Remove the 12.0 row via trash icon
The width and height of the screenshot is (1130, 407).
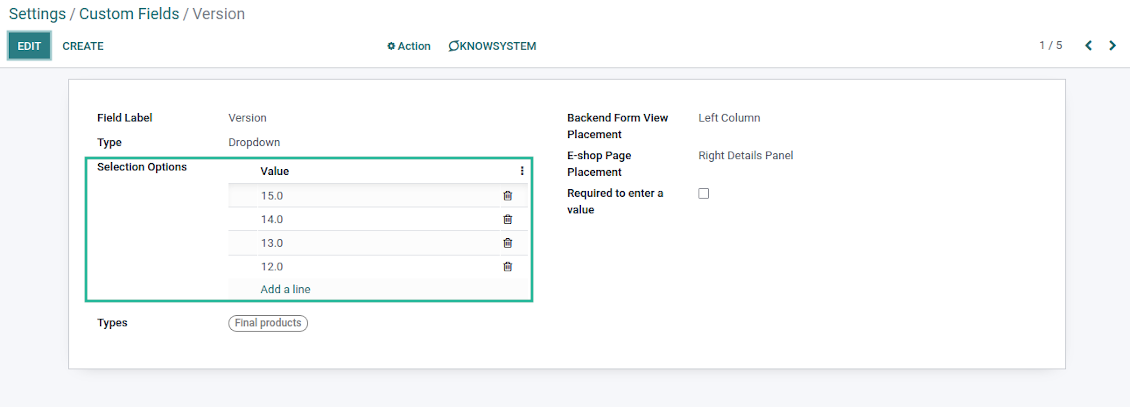(x=507, y=267)
